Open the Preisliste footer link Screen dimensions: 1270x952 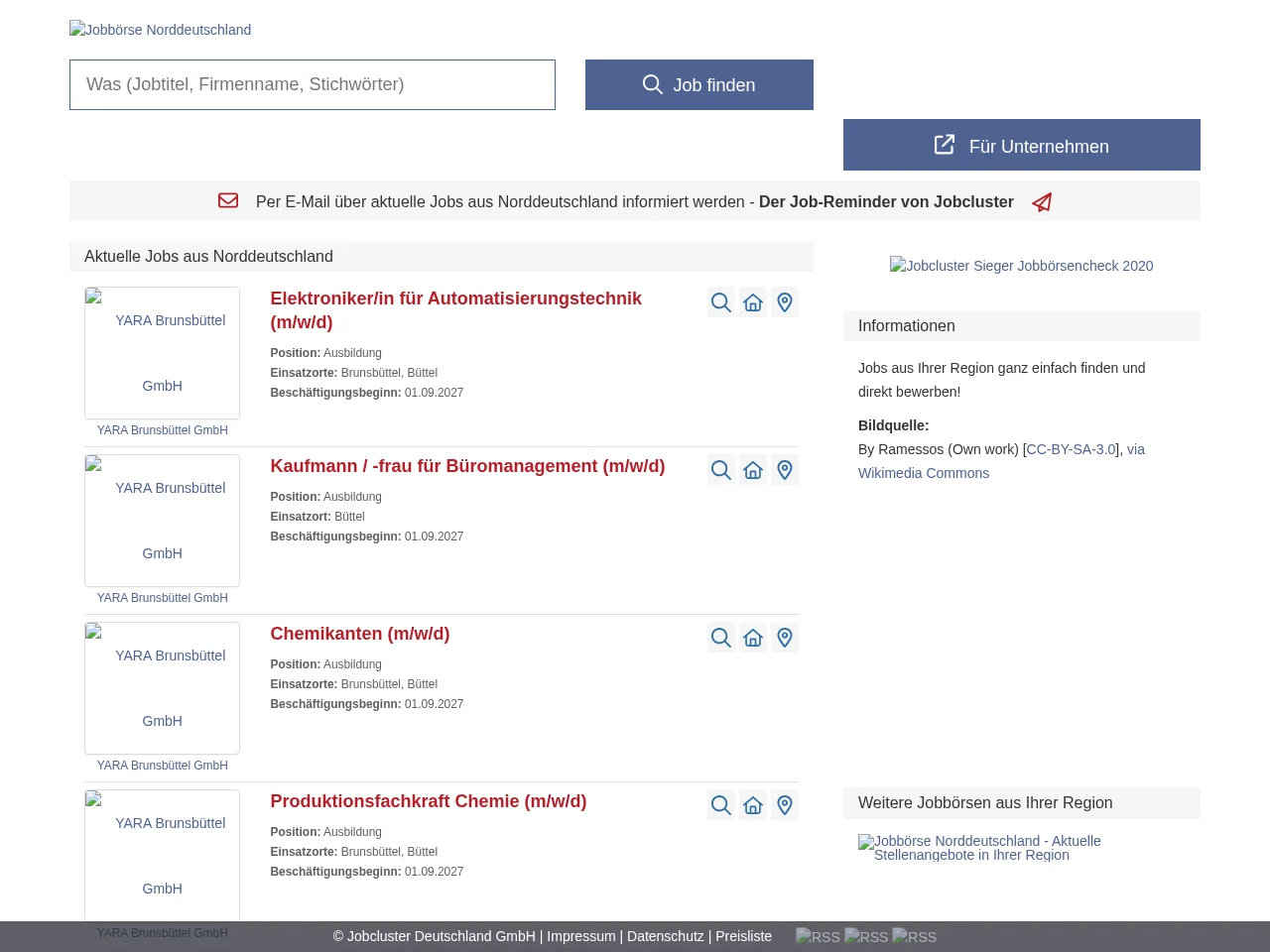click(x=743, y=936)
